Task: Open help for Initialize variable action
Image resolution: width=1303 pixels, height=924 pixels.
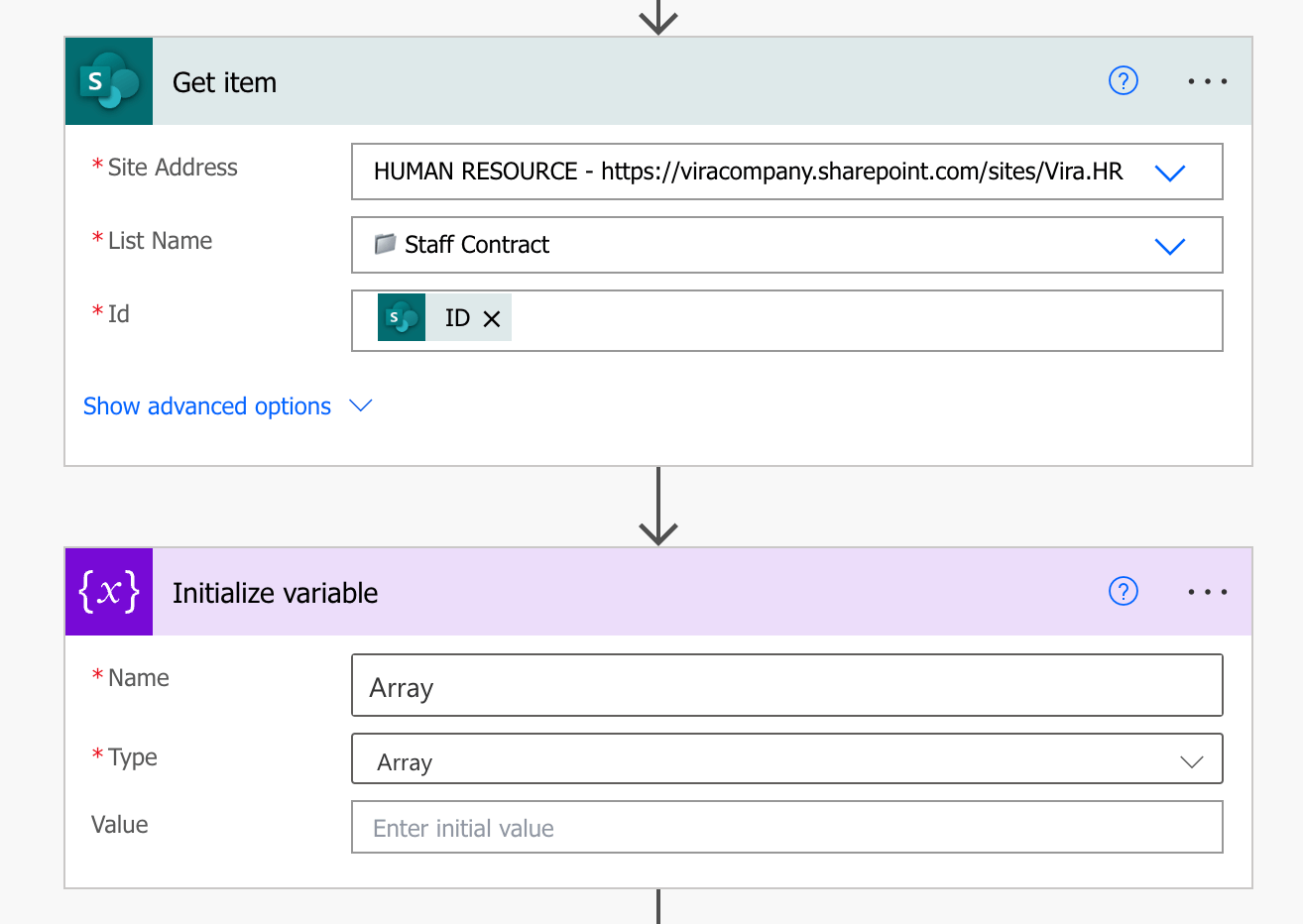Action: pyautogui.click(x=1123, y=592)
